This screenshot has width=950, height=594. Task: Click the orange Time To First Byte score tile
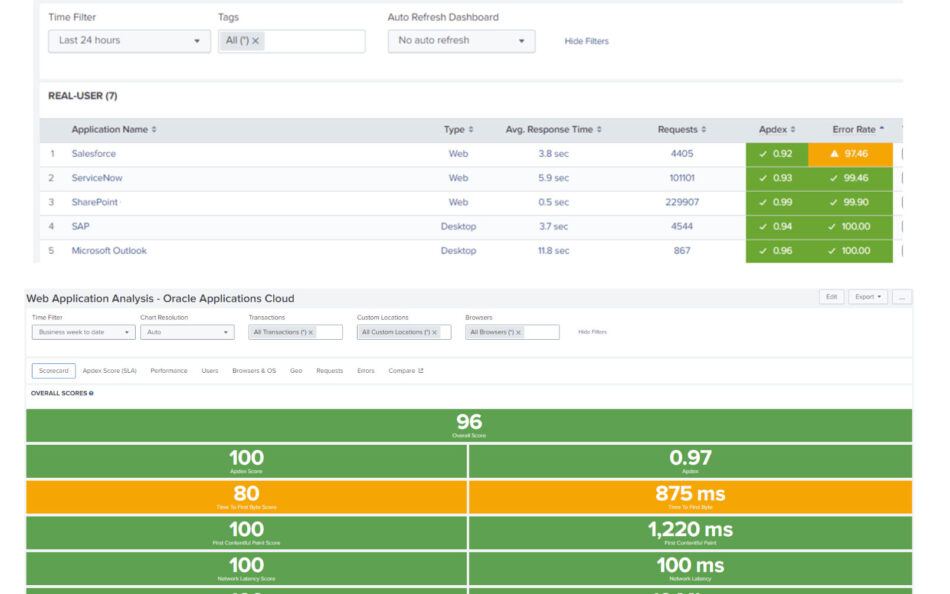(246, 497)
